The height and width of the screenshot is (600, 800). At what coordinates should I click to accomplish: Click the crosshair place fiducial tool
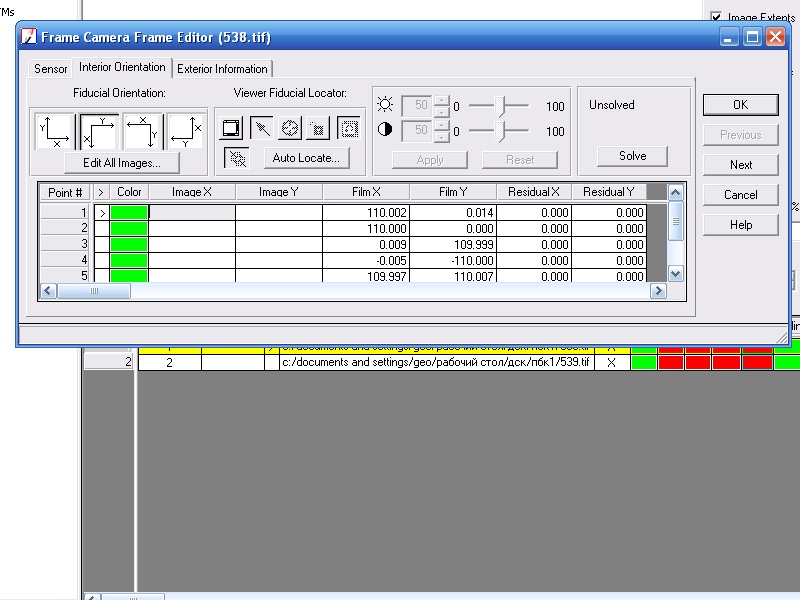coord(290,128)
